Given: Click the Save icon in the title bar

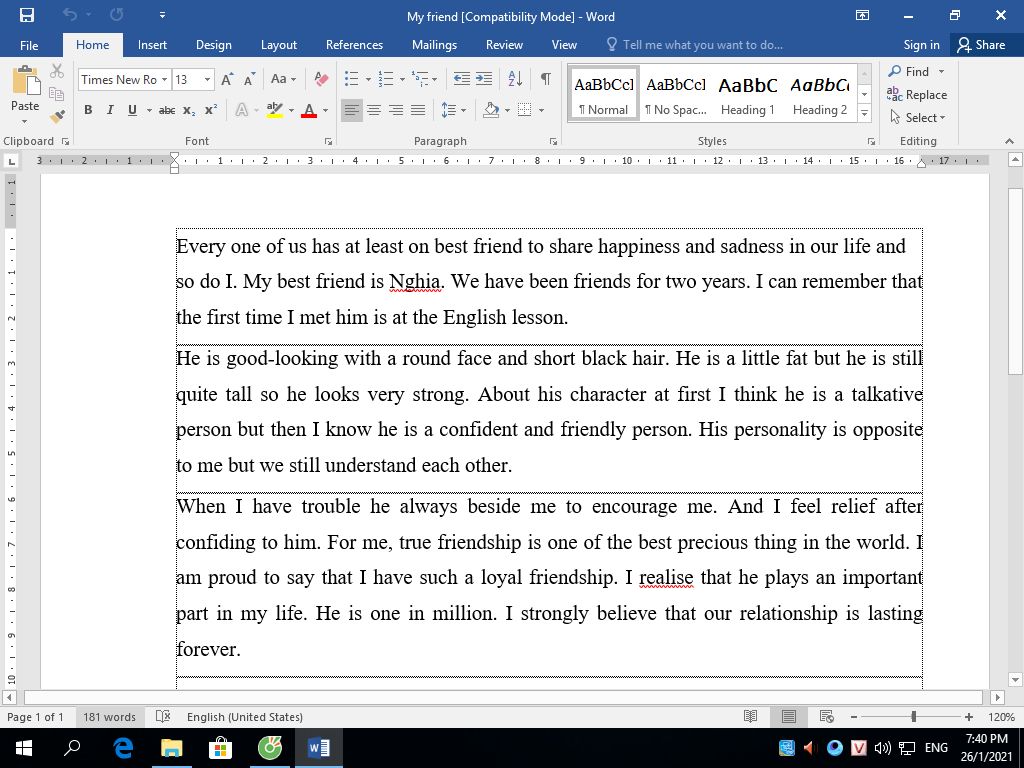Looking at the screenshot, I should [27, 15].
